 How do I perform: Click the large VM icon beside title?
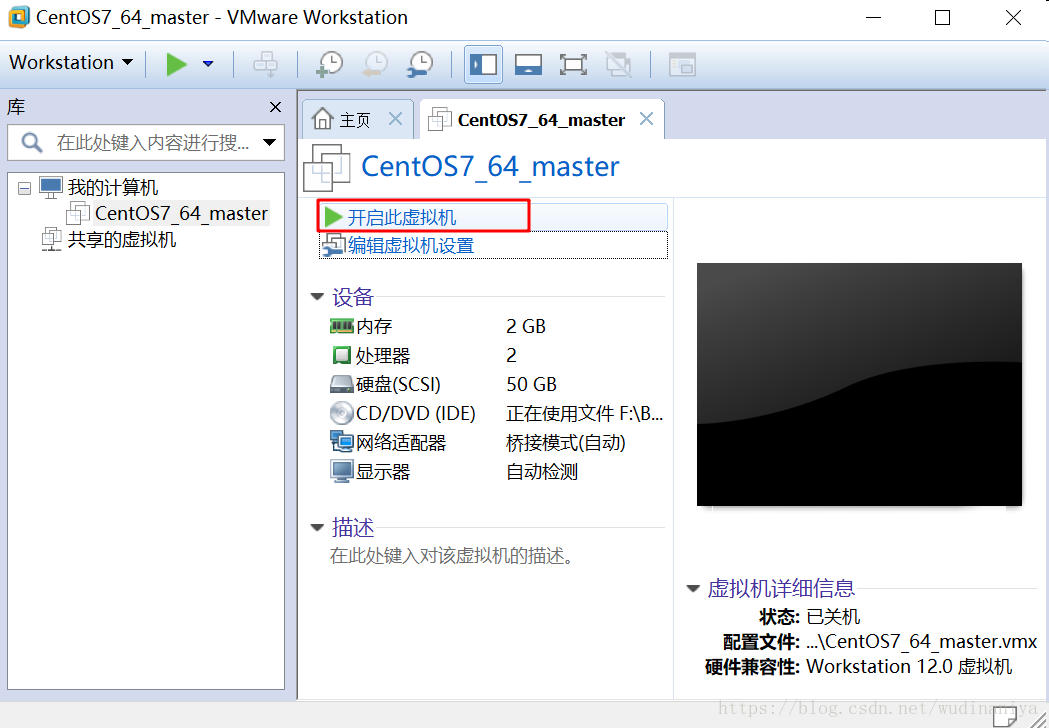[x=326, y=168]
